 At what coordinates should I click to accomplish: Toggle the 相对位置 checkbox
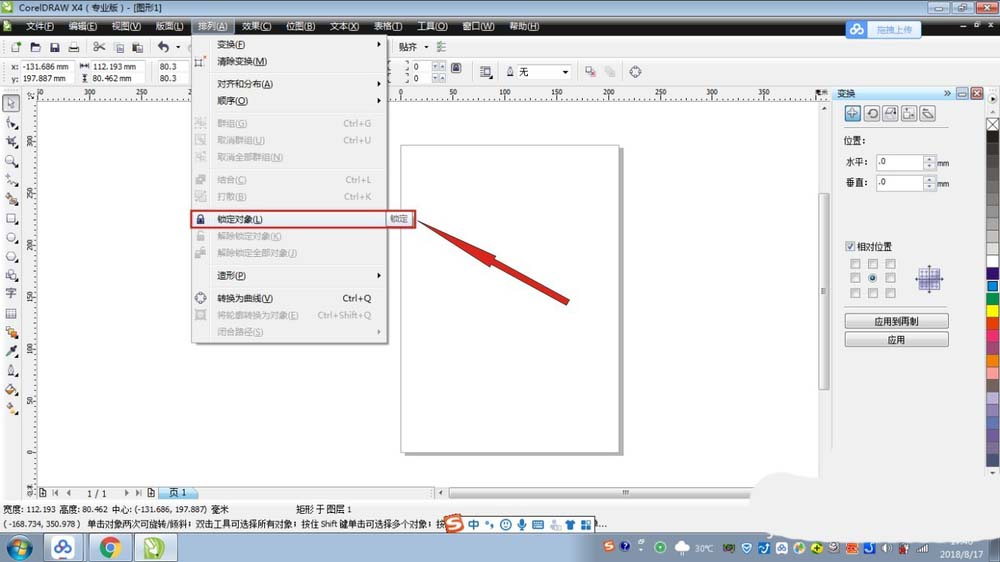tap(850, 246)
